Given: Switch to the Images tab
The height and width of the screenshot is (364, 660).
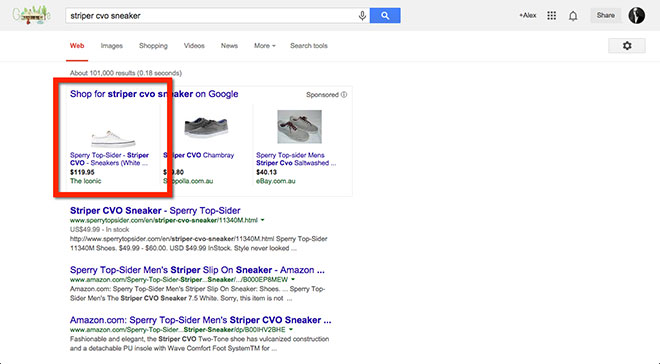Looking at the screenshot, I should coord(112,45).
